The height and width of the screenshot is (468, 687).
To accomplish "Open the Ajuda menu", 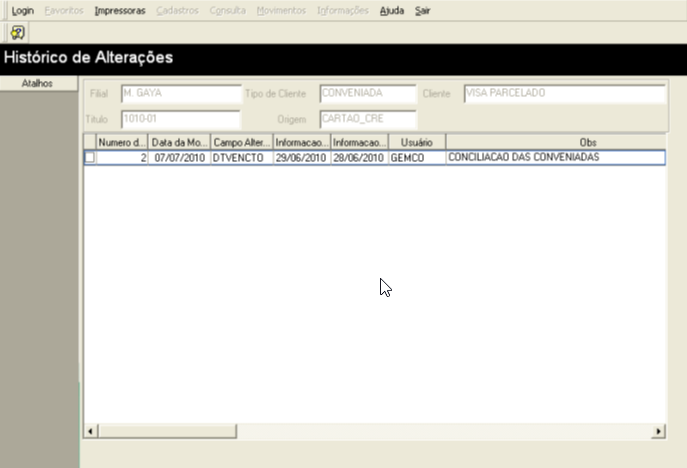I will click(x=392, y=11).
